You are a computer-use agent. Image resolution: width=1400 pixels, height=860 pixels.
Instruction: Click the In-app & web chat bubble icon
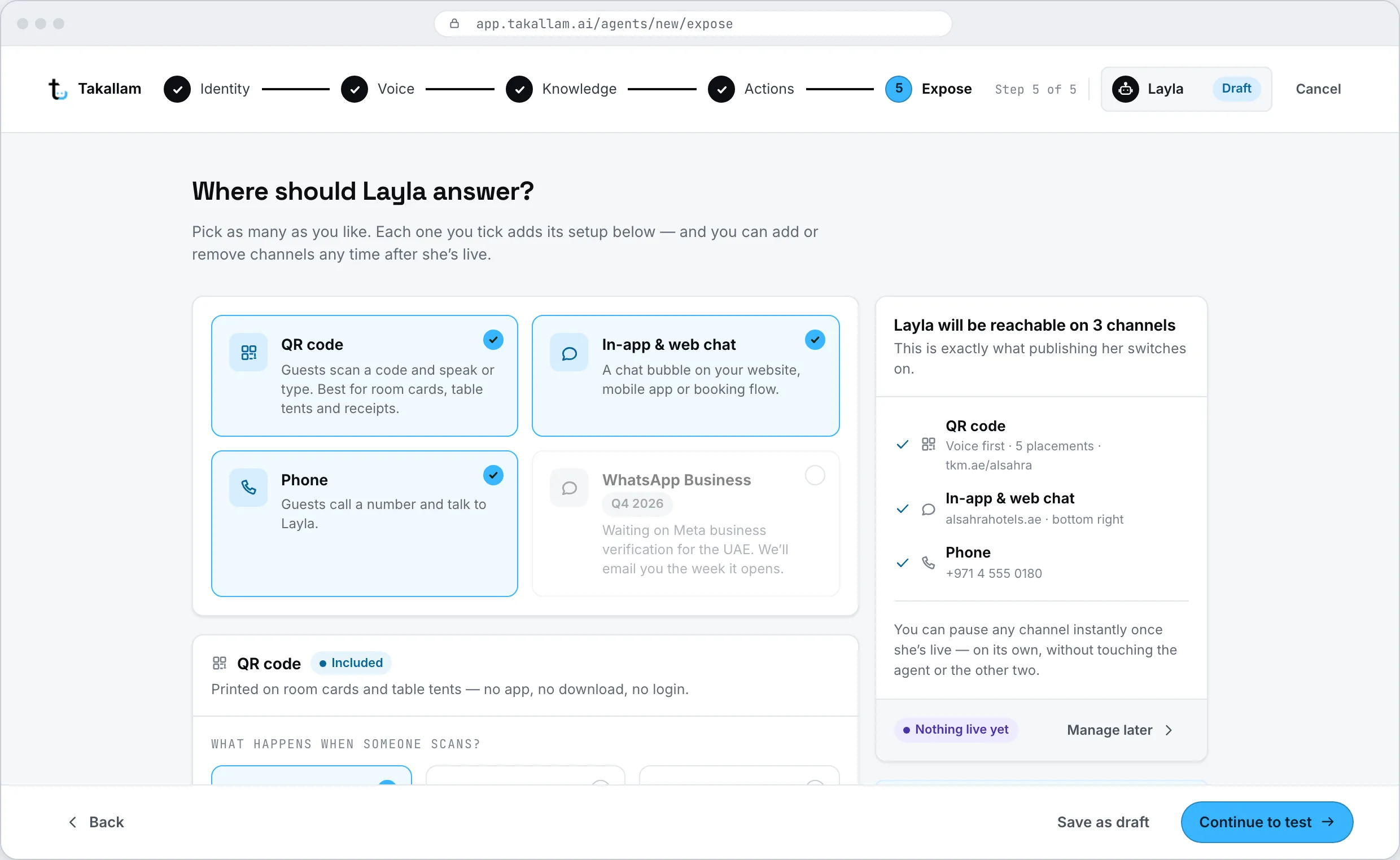(x=569, y=353)
